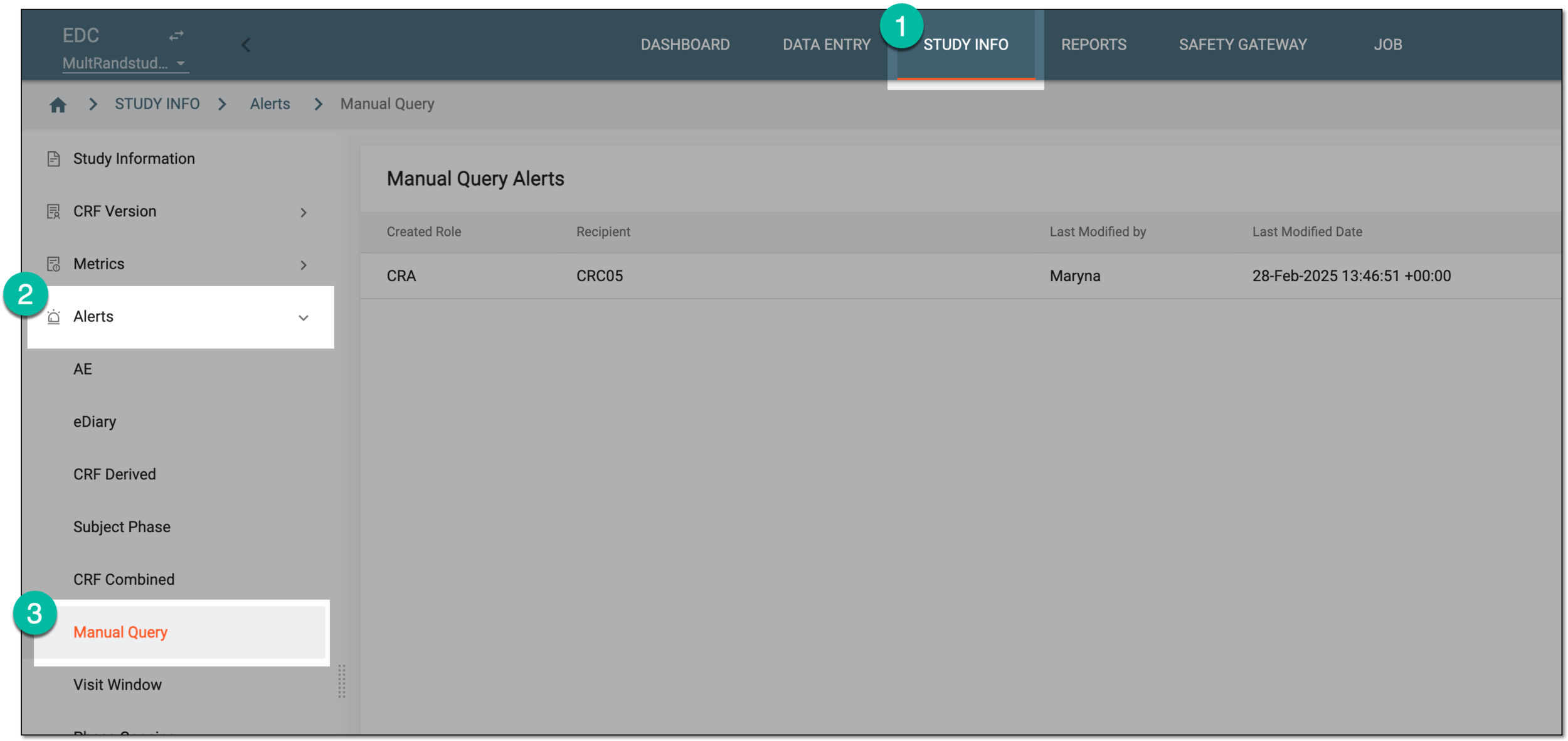This screenshot has height=741, width=1568.
Task: Switch to the JOB tab
Action: pyautogui.click(x=1387, y=45)
